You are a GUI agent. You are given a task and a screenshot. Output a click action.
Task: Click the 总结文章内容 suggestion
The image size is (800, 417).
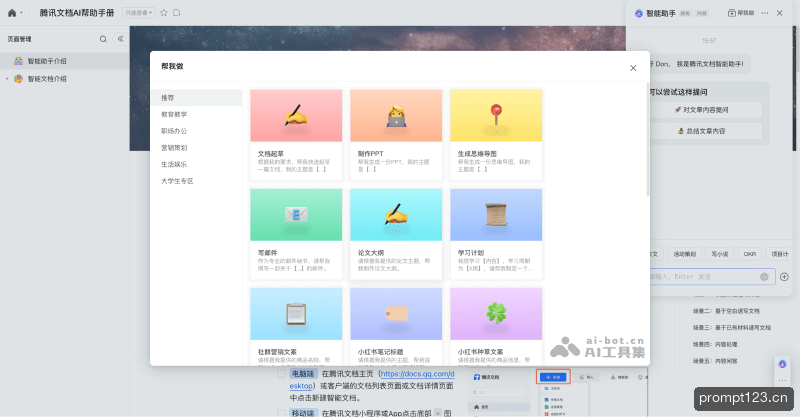[x=706, y=131]
